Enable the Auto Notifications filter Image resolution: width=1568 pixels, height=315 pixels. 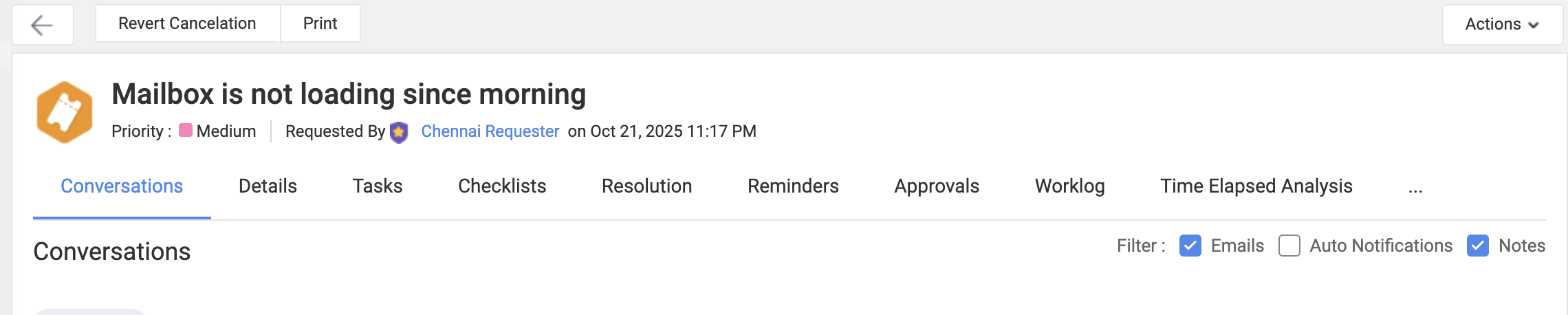point(1289,246)
